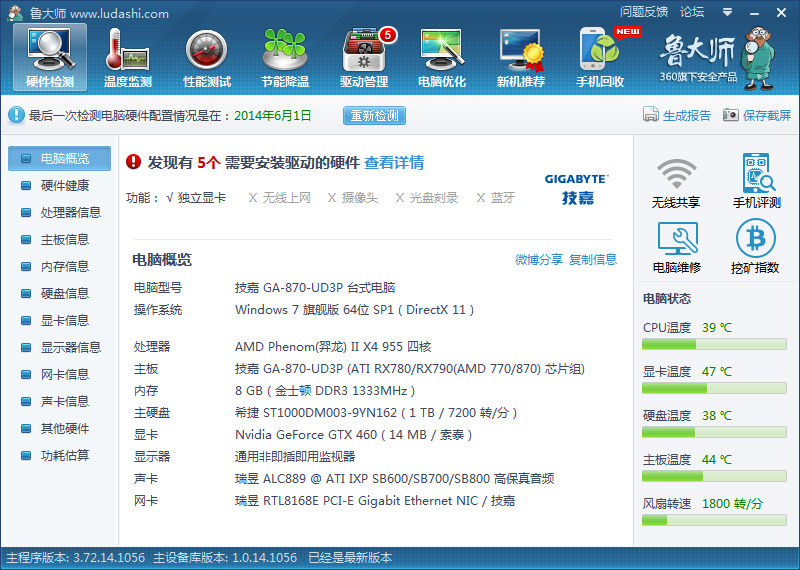The image size is (800, 570).
Task: Click 已经是最新版本 status text
Action: pos(350,558)
